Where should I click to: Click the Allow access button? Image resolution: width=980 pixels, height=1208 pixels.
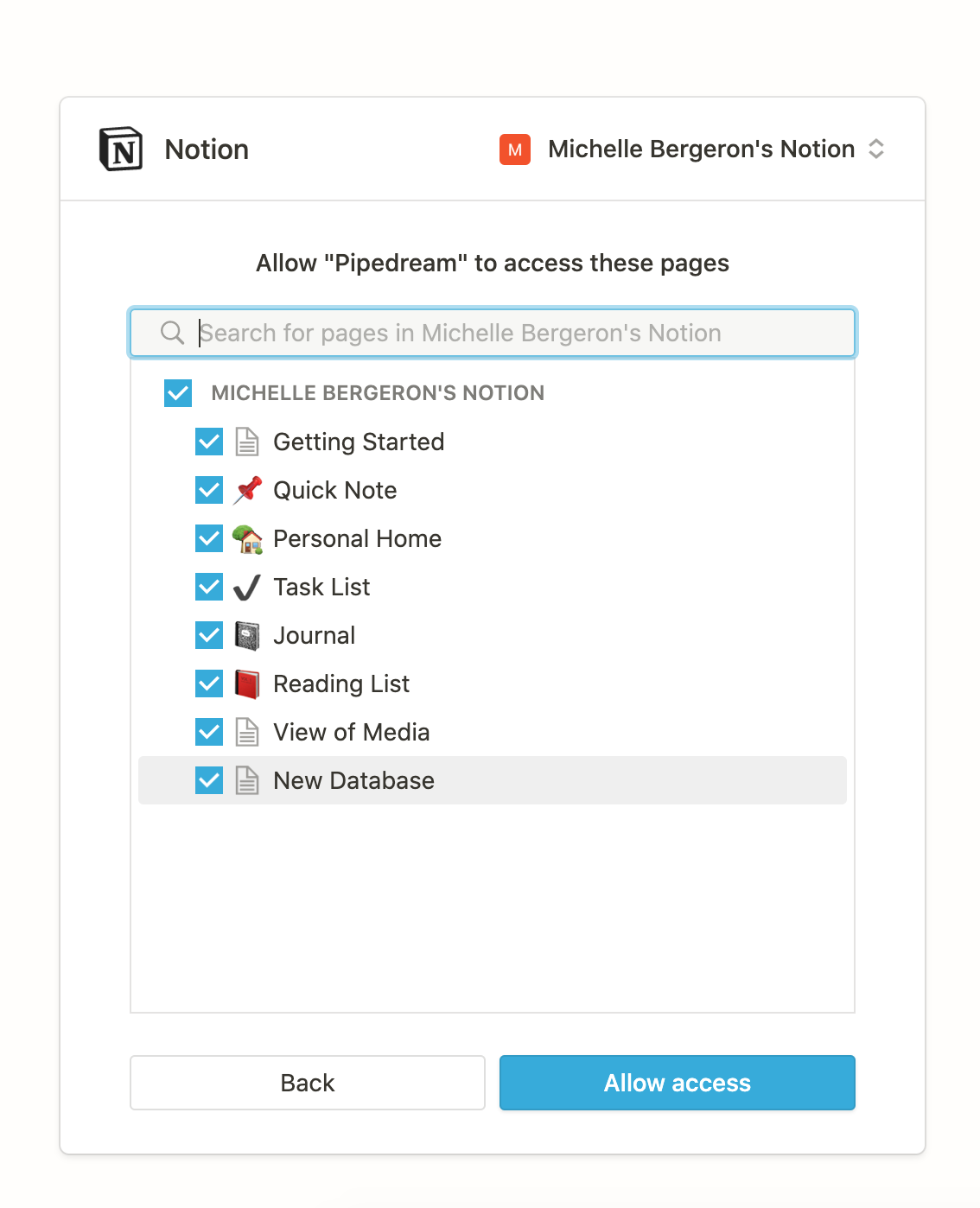tap(677, 1083)
